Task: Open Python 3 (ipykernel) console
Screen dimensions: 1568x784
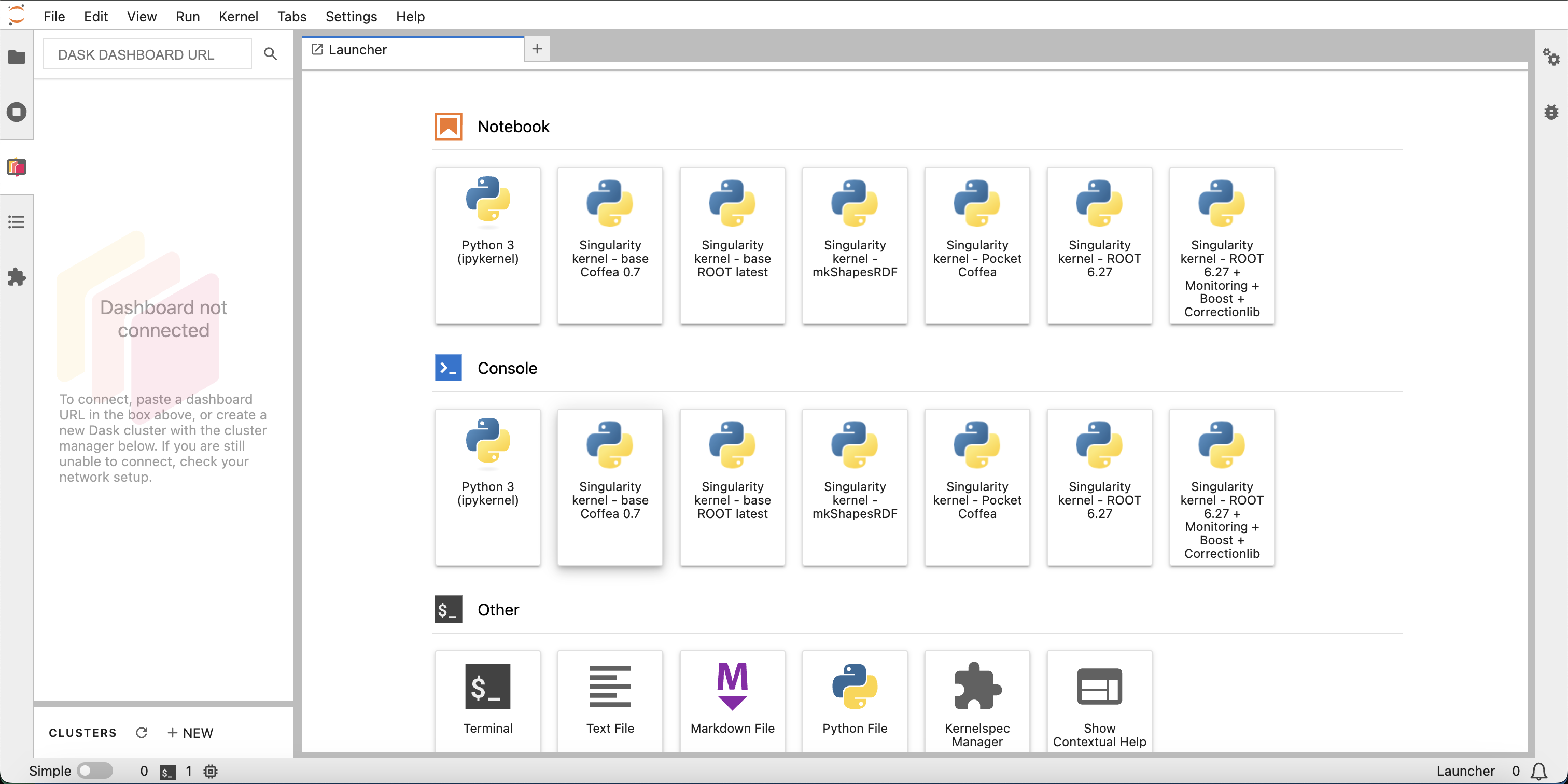Action: (x=487, y=487)
